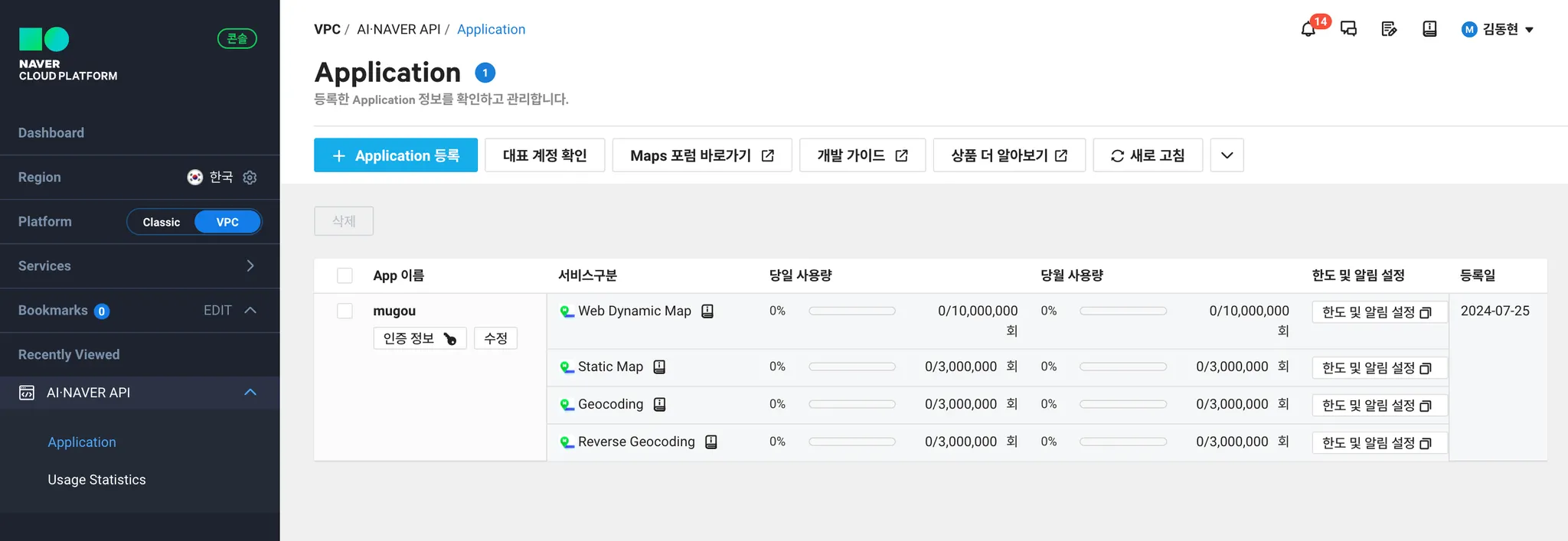Open 한도 및 알림 설정 for Reverse Geocoding
Image resolution: width=1568 pixels, height=541 pixels.
1380,443
